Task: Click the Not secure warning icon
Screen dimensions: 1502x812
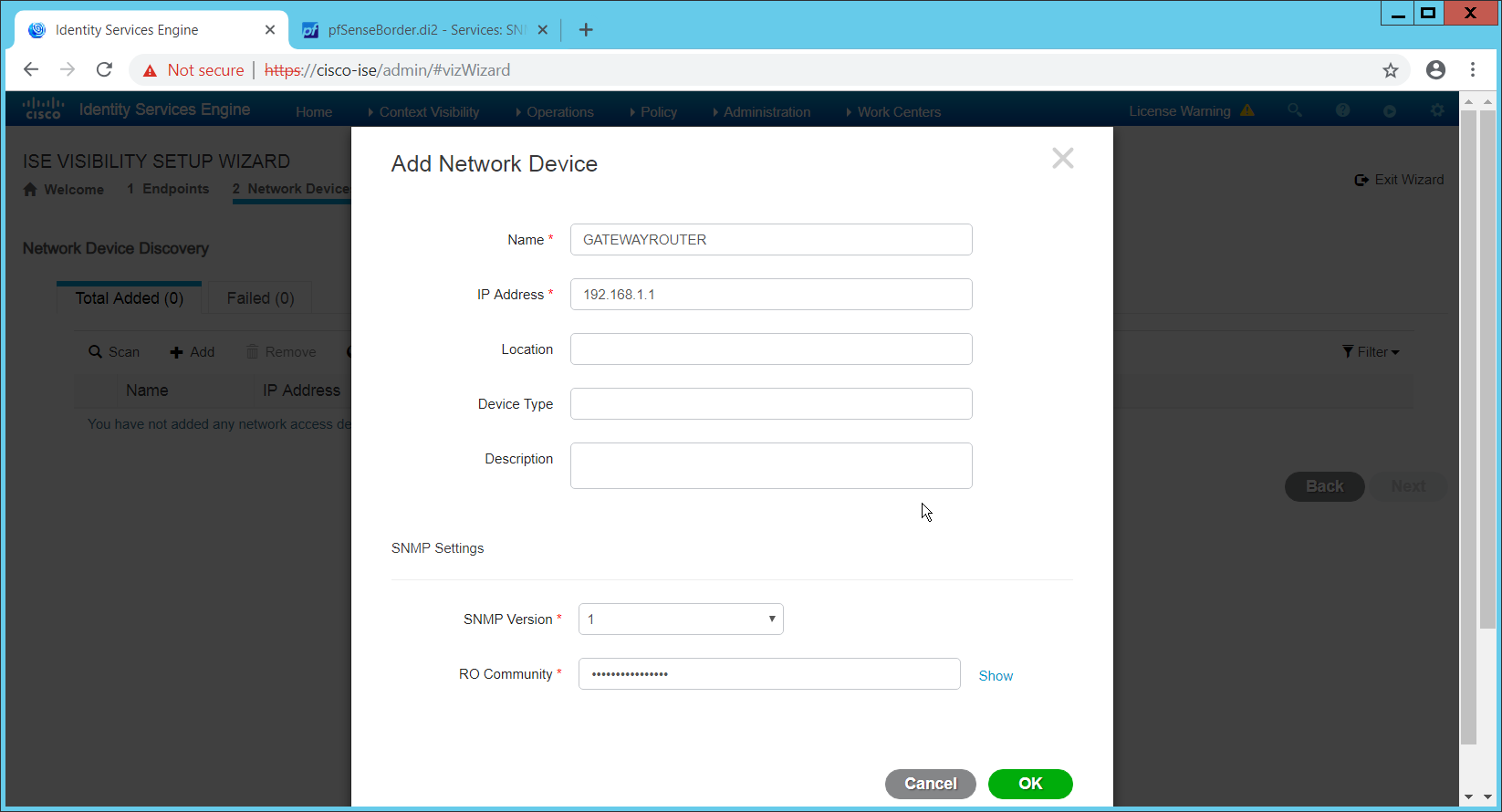Action: click(151, 70)
